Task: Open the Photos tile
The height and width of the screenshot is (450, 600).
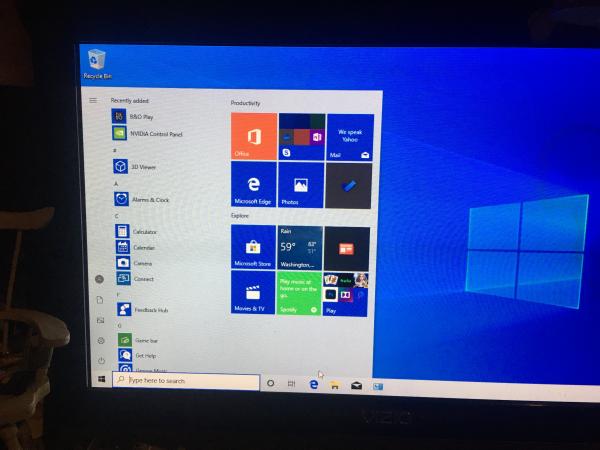Action: [301, 185]
